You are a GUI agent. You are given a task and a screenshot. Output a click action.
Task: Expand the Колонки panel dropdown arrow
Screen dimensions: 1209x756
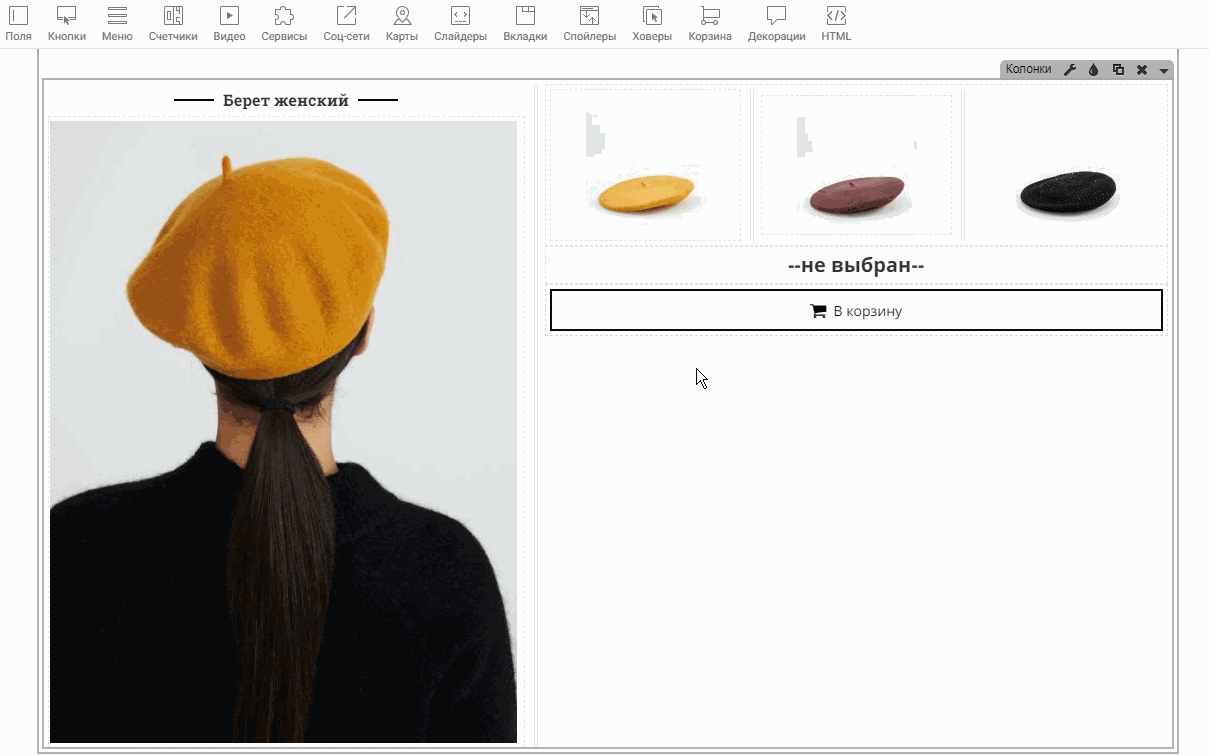(1164, 71)
